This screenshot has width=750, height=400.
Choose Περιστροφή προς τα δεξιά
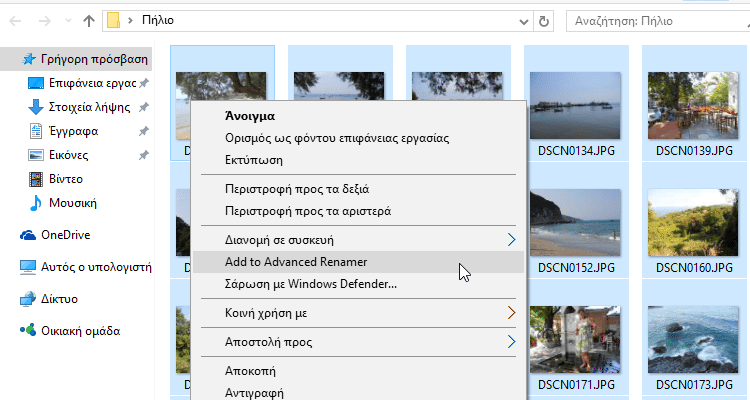click(x=358, y=189)
